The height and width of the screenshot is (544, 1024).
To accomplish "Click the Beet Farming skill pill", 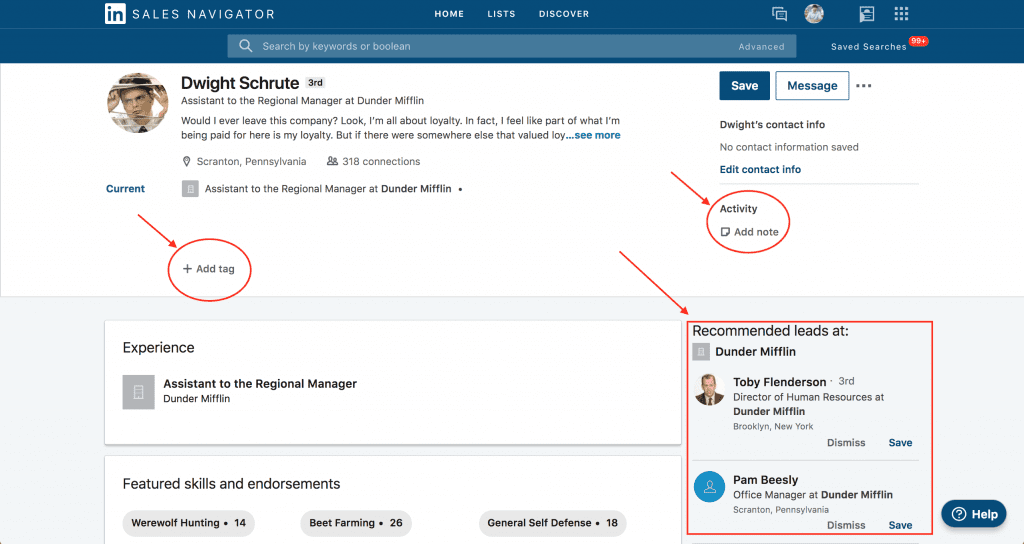I will pos(356,523).
